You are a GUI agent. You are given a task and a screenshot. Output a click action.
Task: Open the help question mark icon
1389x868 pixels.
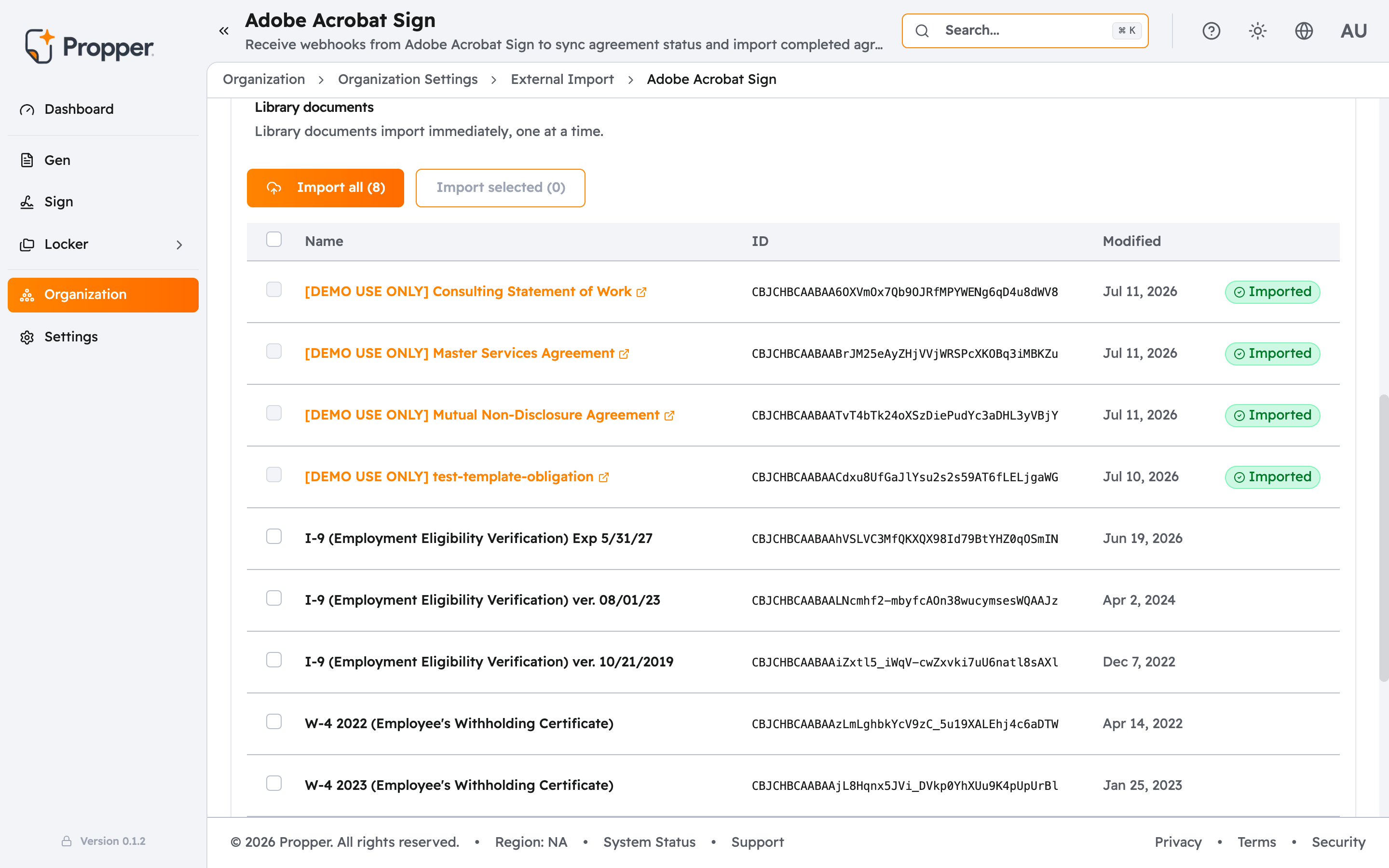[x=1211, y=31]
